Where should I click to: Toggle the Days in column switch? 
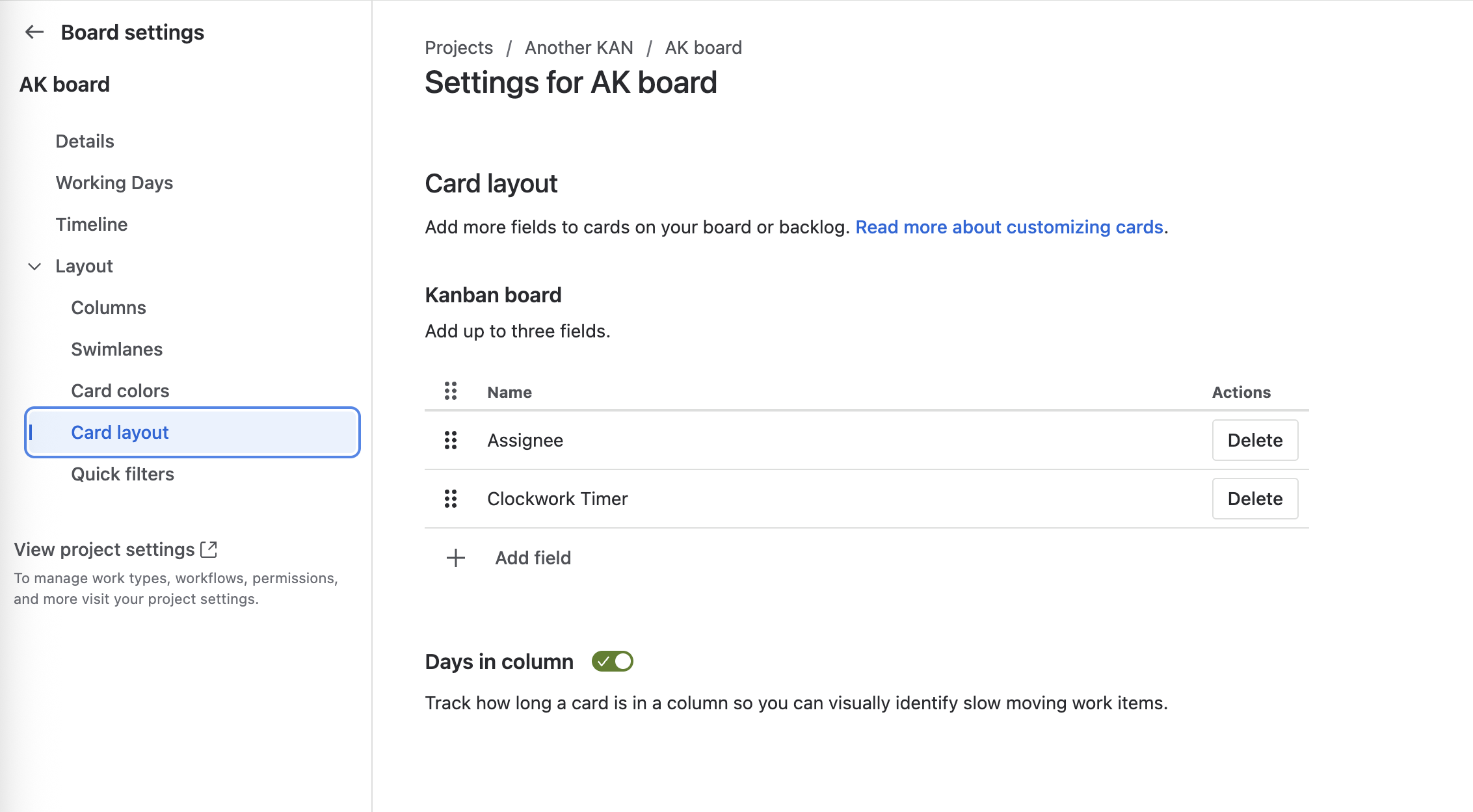click(x=612, y=661)
